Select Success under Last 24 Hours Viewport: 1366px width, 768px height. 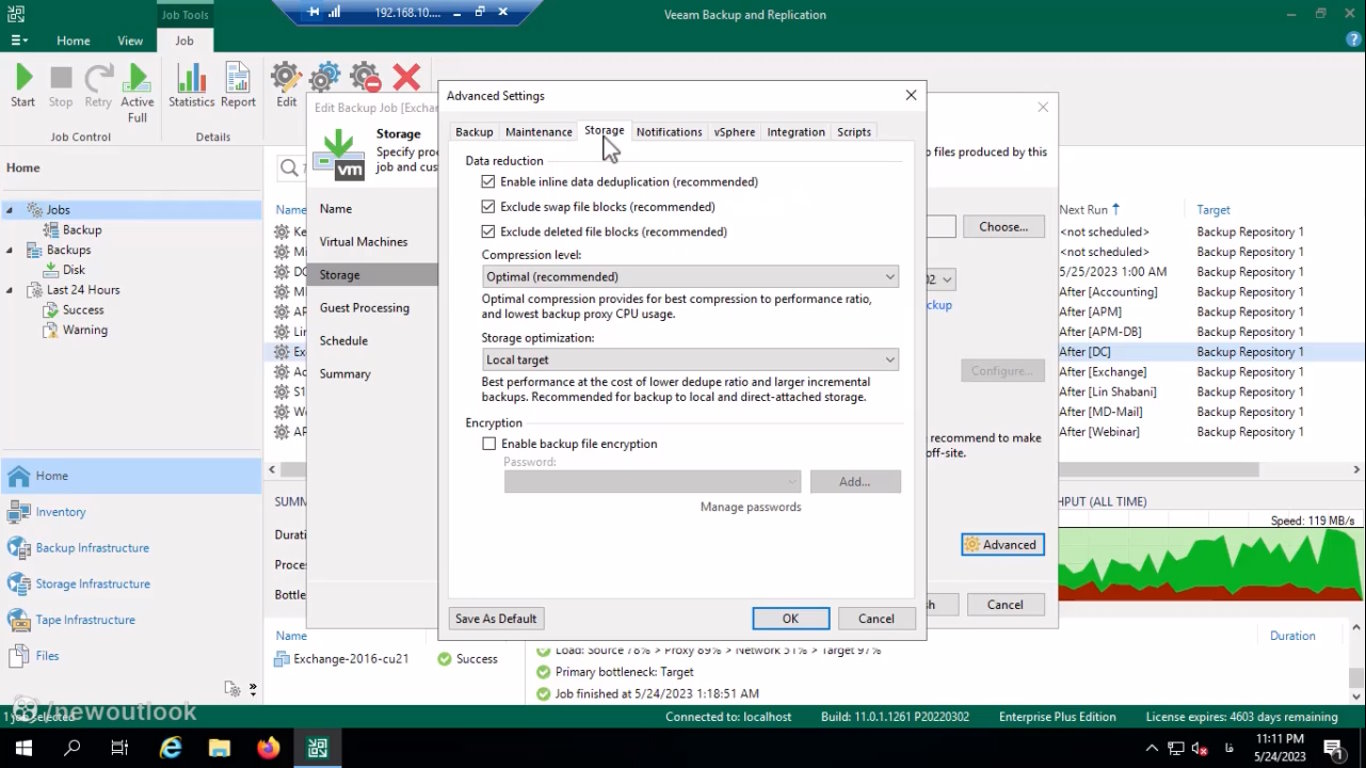[73, 310]
